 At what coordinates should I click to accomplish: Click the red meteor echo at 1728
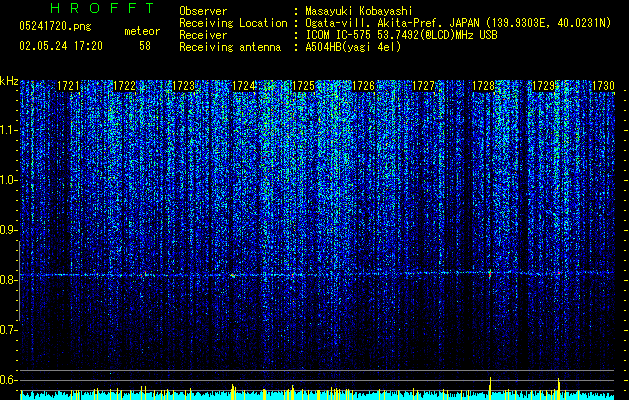pos(490,274)
